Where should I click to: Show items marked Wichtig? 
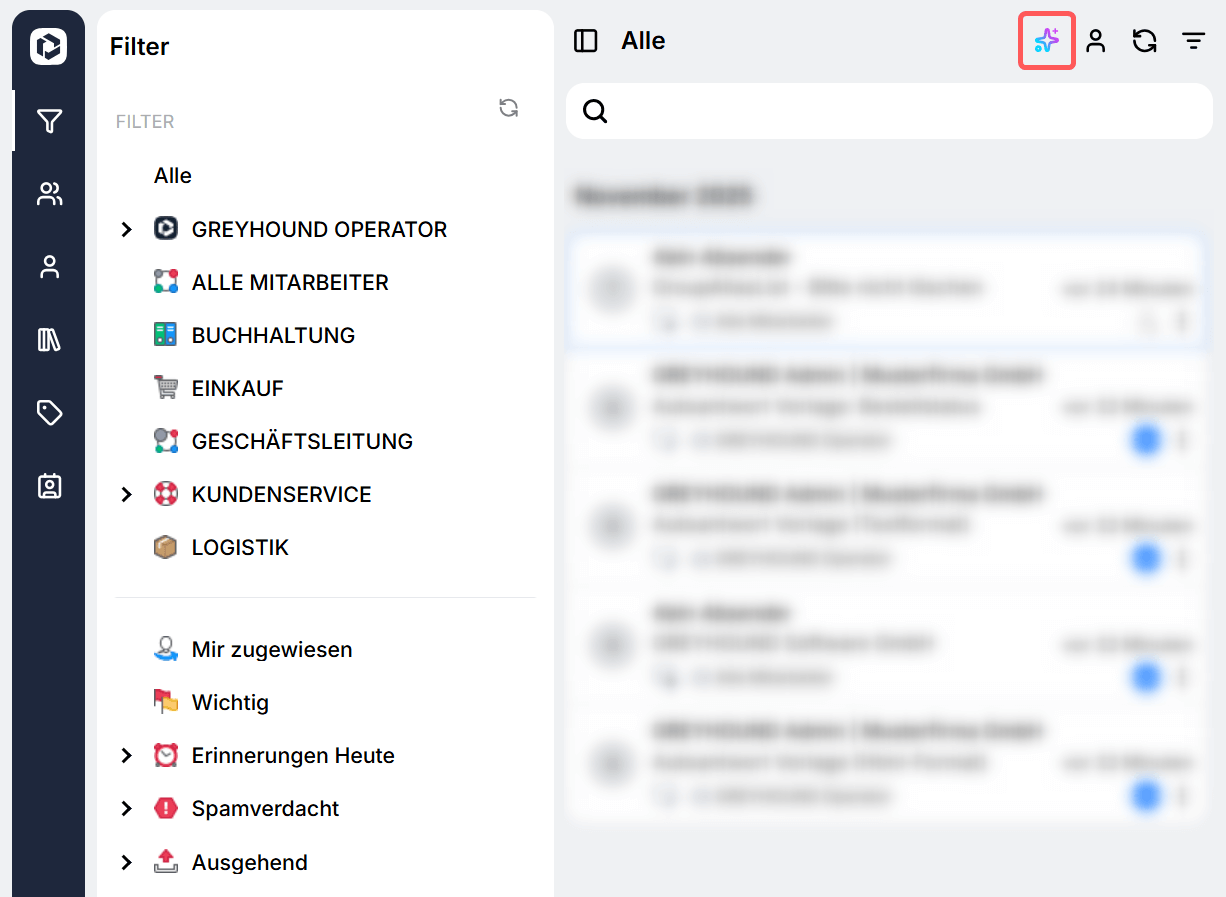pyautogui.click(x=230, y=703)
